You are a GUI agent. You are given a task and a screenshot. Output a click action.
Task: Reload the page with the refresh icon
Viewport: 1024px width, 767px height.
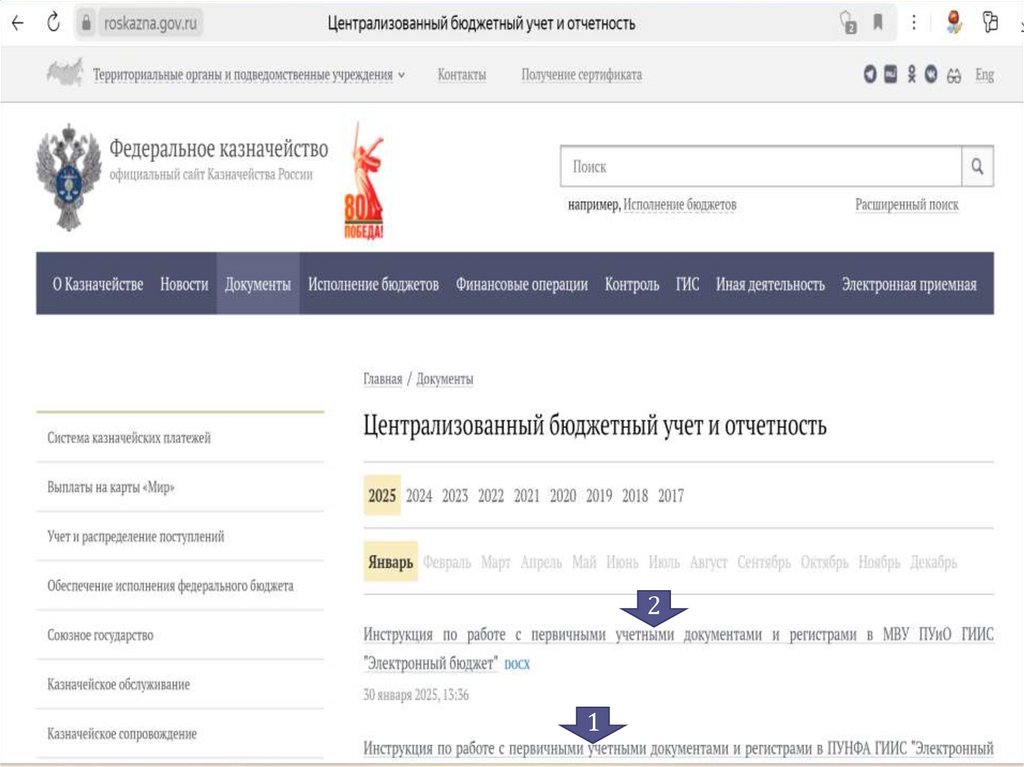click(54, 23)
